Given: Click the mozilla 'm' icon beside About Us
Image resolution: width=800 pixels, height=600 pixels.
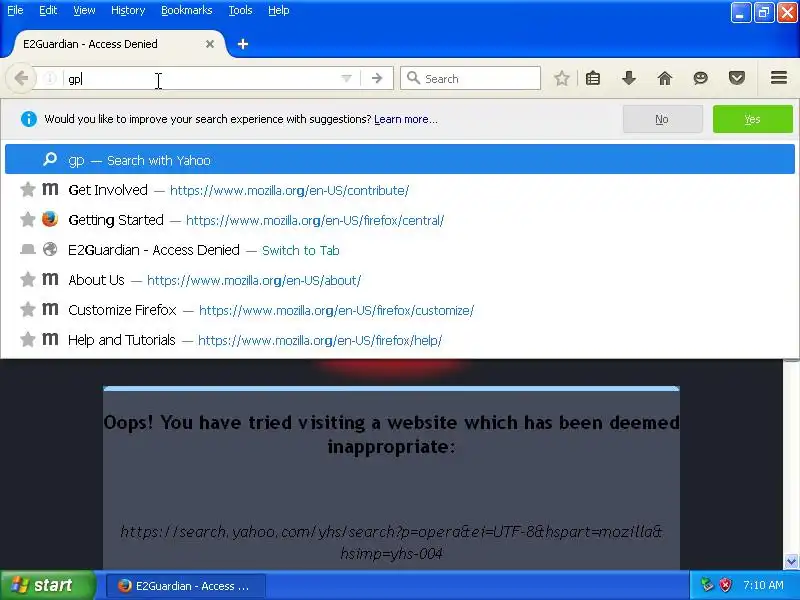Looking at the screenshot, I should (49, 279).
